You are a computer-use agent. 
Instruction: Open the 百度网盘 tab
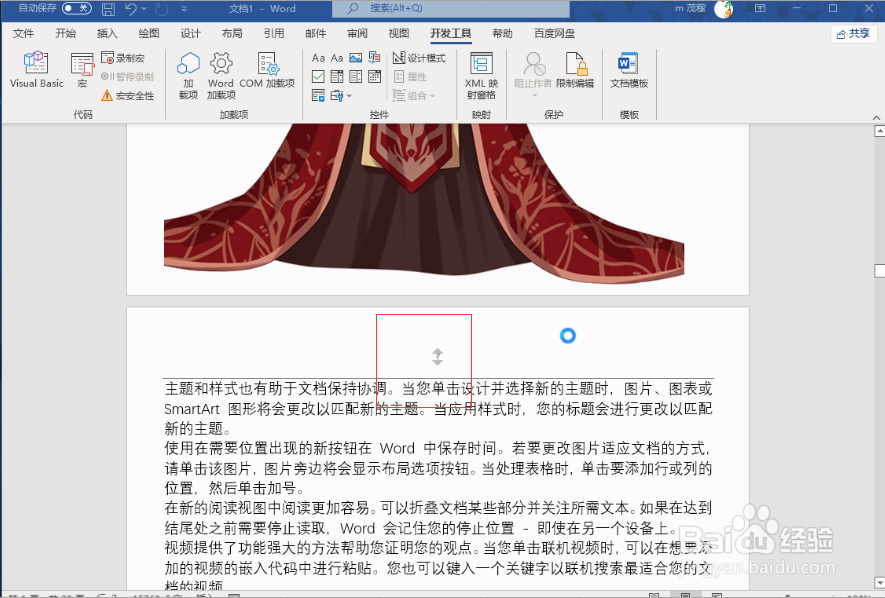click(554, 33)
